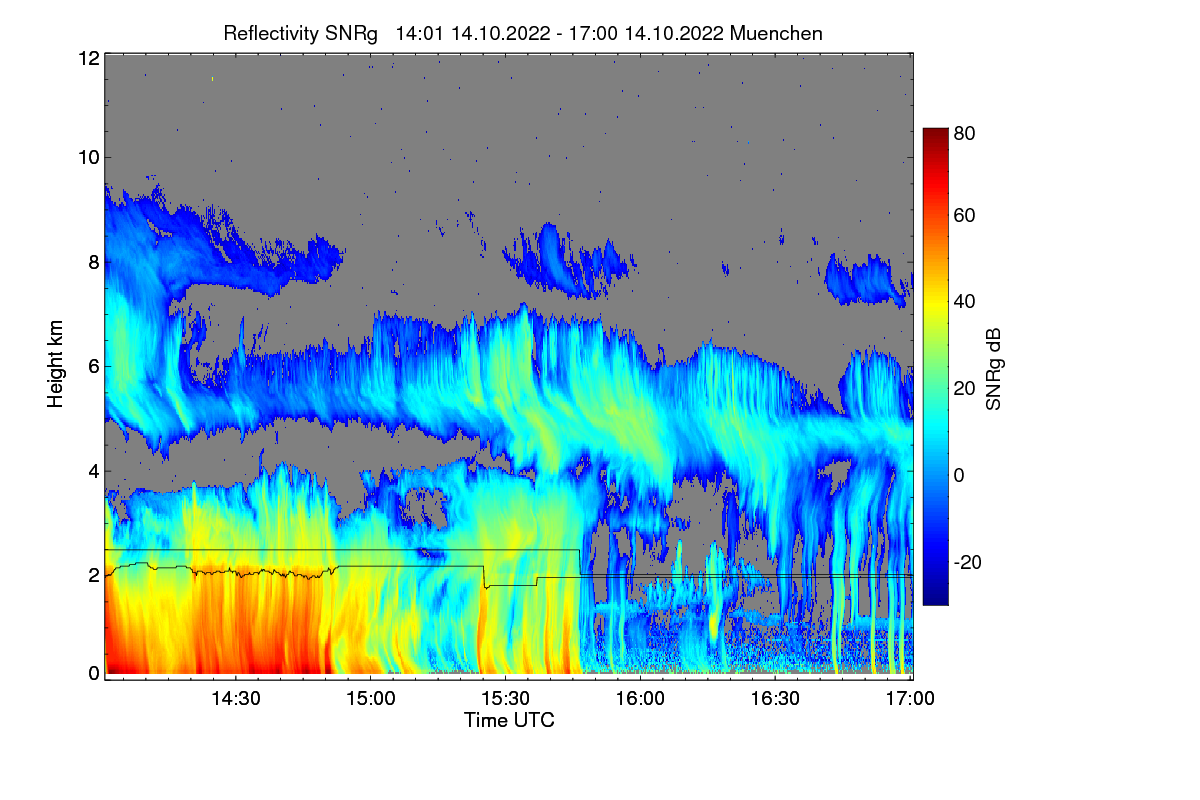Viewport: 1200px width, 800px height.
Task: Click the '16:00' time tick label
Action: click(x=640, y=699)
